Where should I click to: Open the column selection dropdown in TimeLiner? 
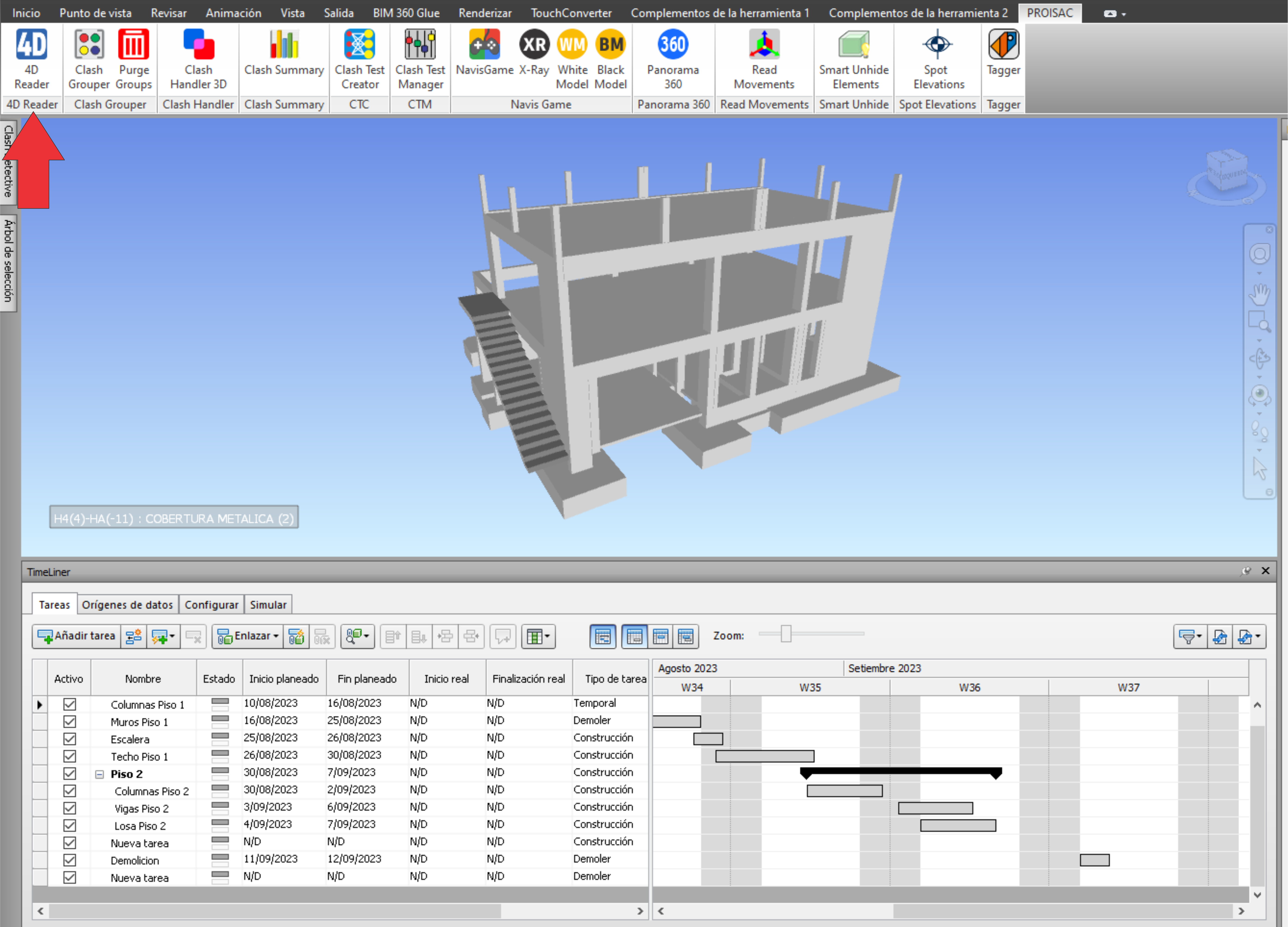pyautogui.click(x=538, y=636)
